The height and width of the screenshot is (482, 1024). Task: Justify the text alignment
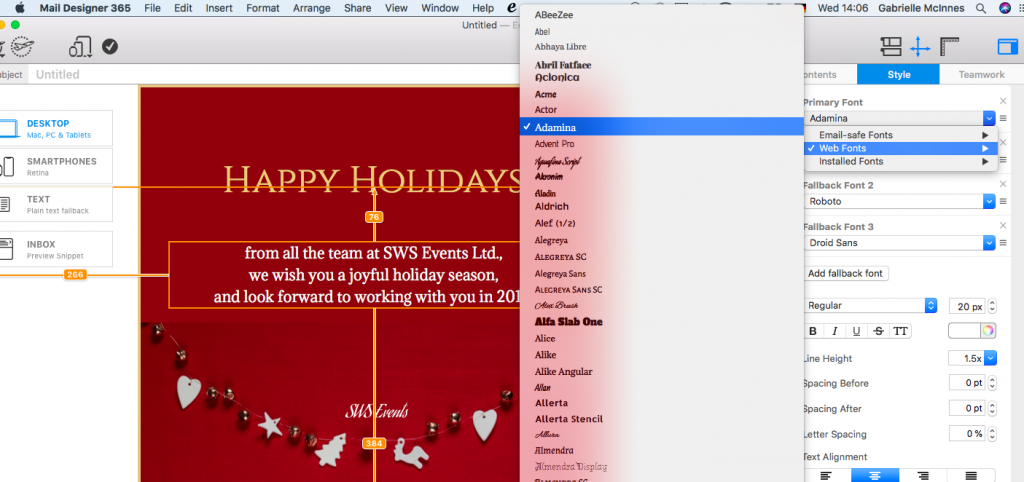(971, 475)
